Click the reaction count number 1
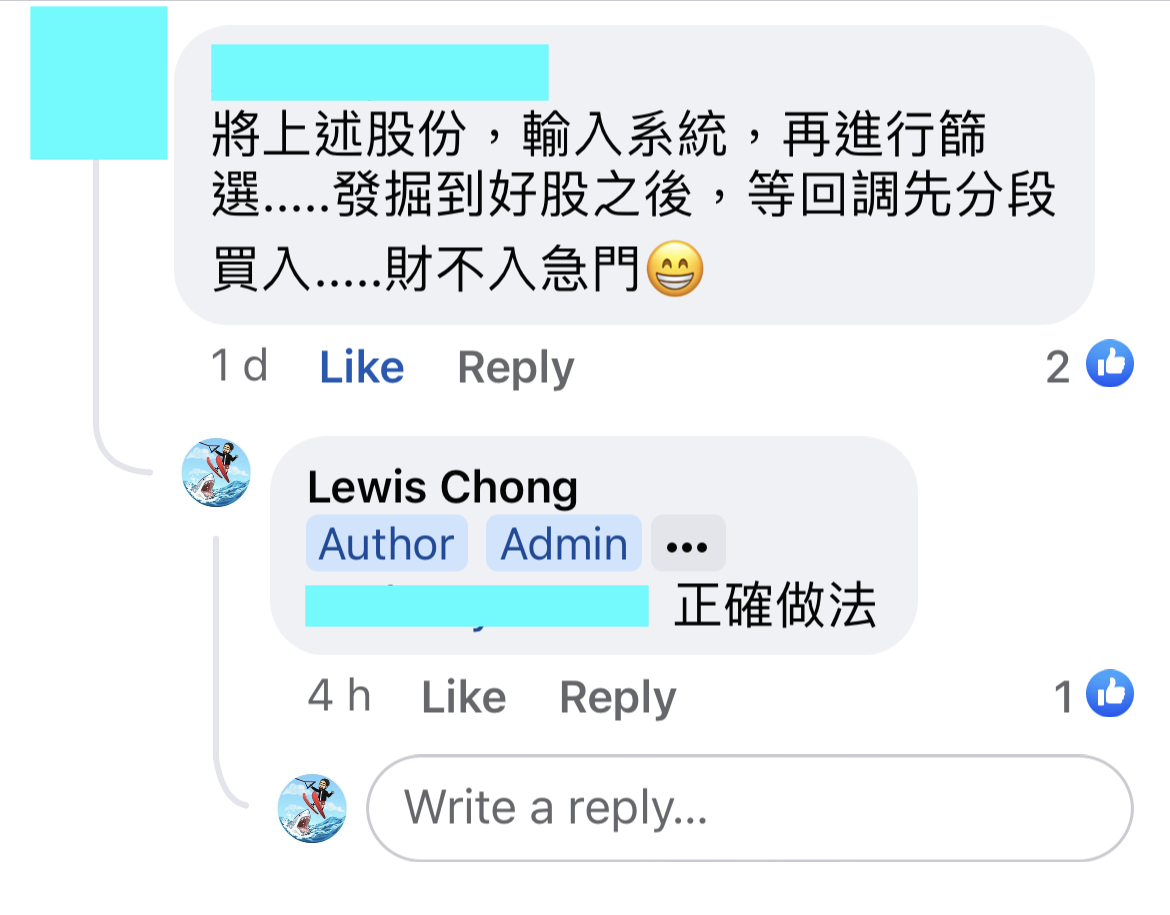Screen dimensions: 1170x915 click(x=1063, y=698)
